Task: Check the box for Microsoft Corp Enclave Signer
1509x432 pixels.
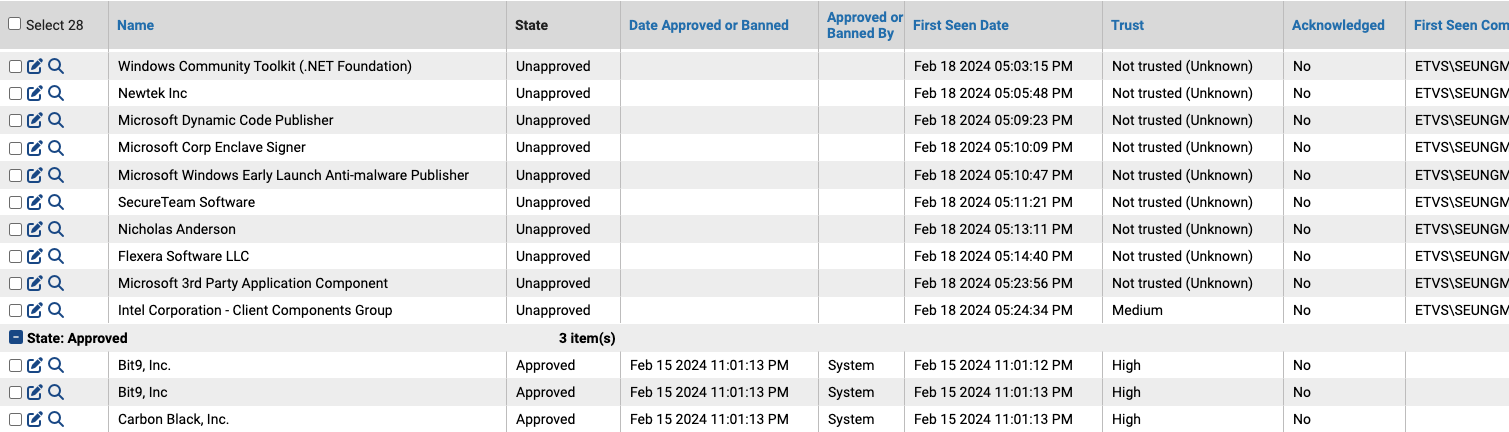Action: 15,148
